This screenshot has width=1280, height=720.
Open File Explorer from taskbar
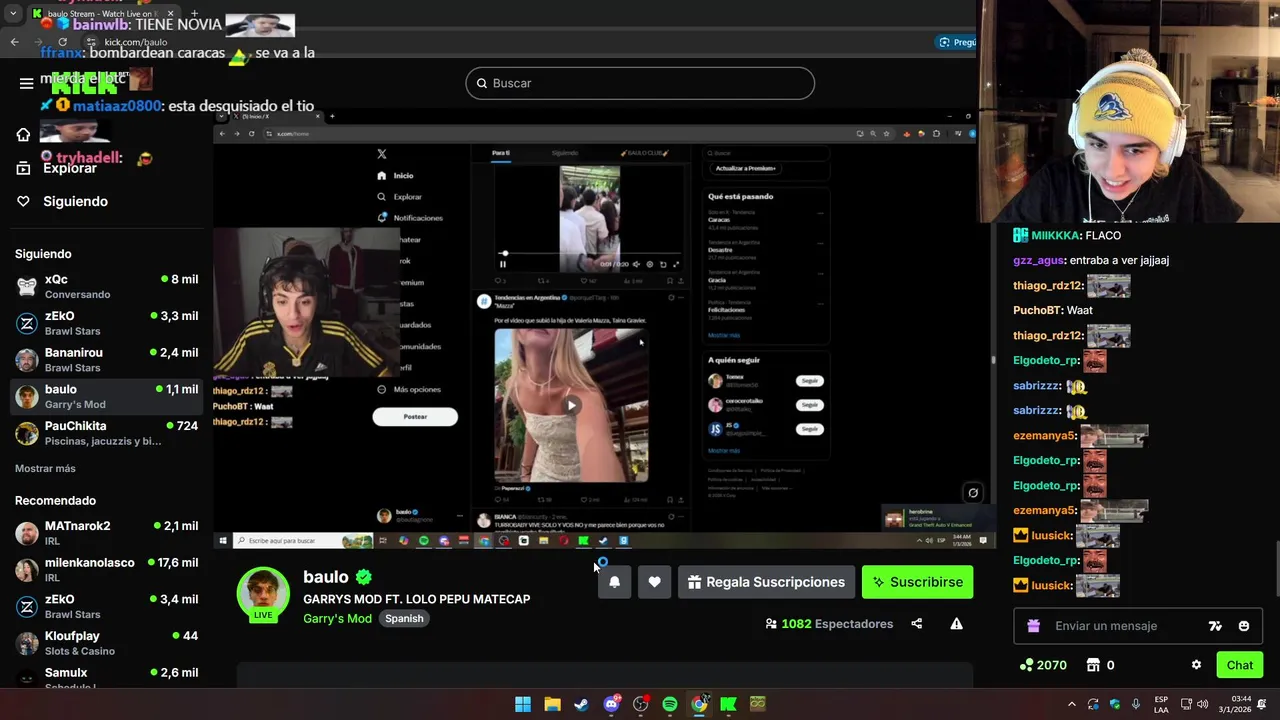(x=552, y=704)
